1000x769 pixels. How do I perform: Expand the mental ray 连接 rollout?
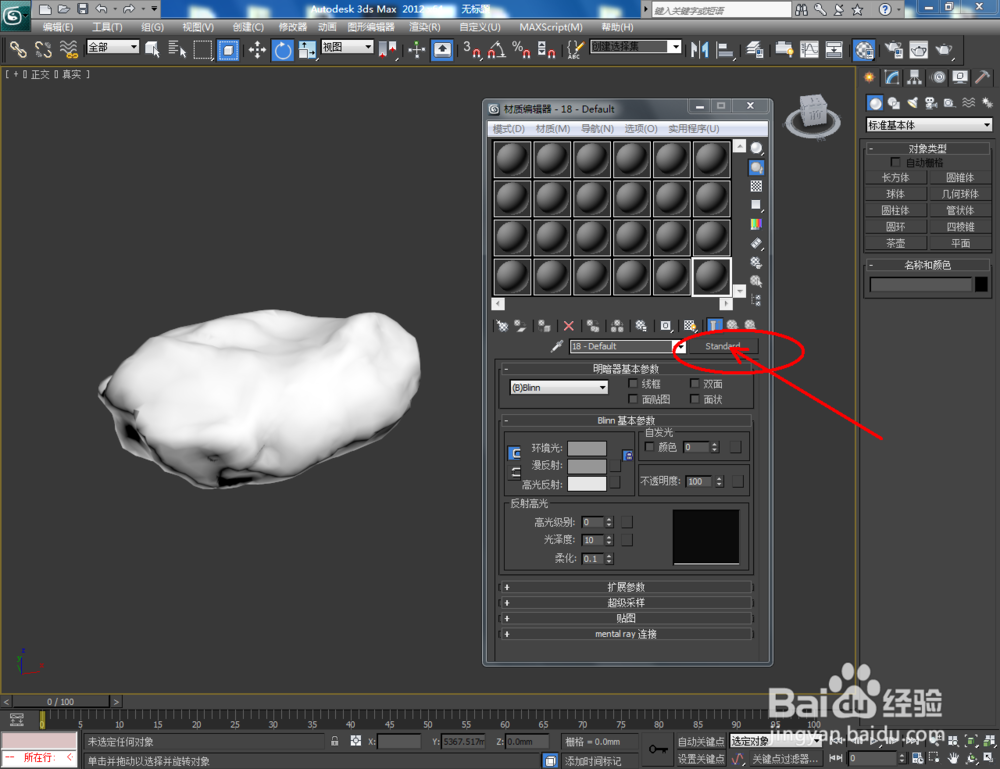626,634
